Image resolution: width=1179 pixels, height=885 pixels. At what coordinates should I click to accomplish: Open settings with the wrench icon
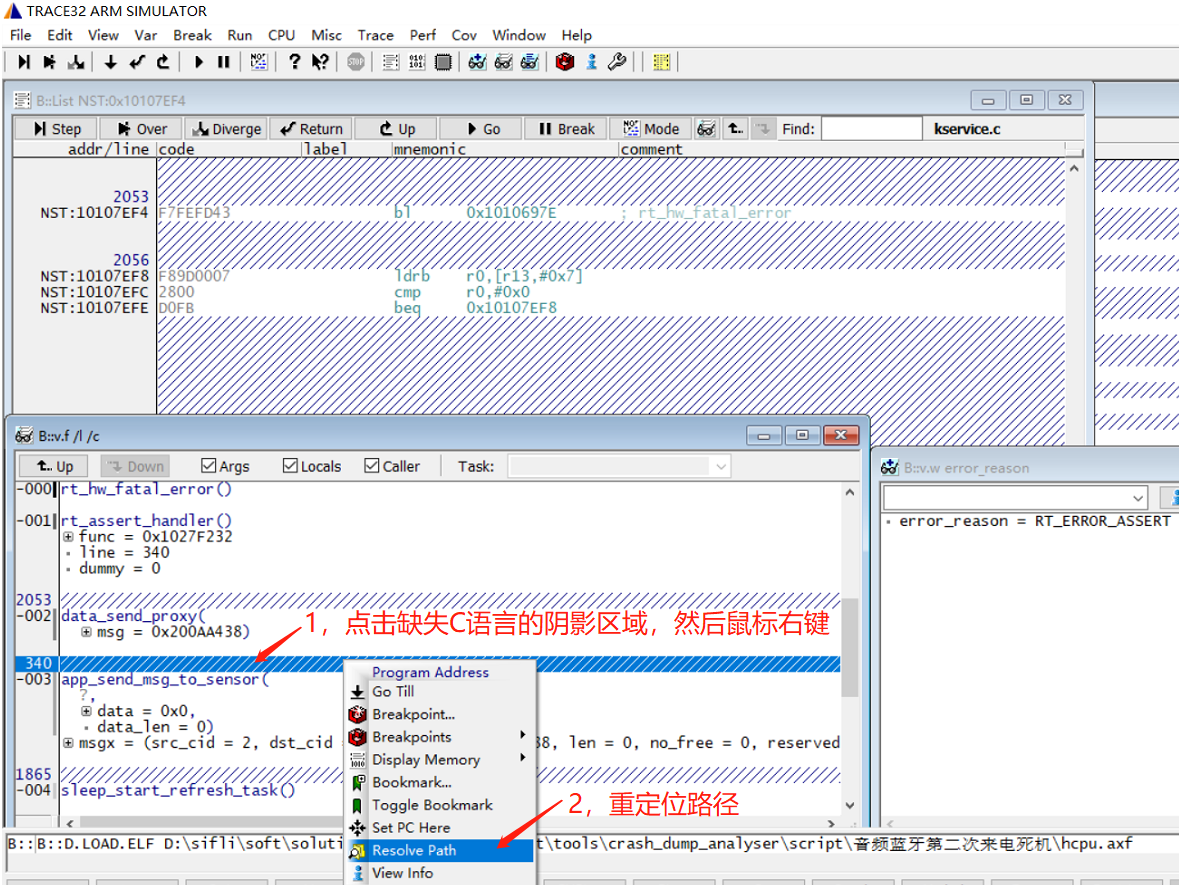pos(617,62)
